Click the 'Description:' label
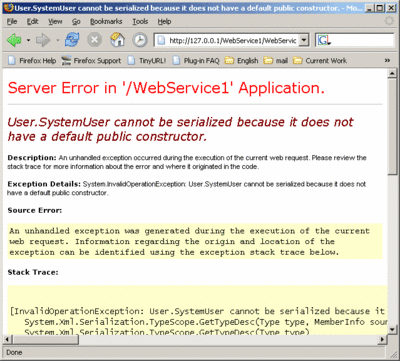 32,158
